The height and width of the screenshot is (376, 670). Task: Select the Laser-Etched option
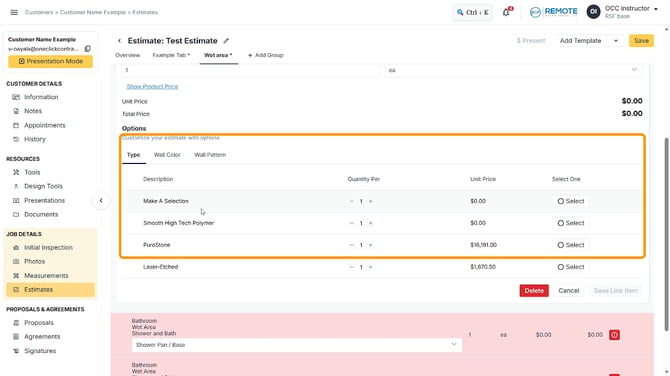click(x=570, y=267)
